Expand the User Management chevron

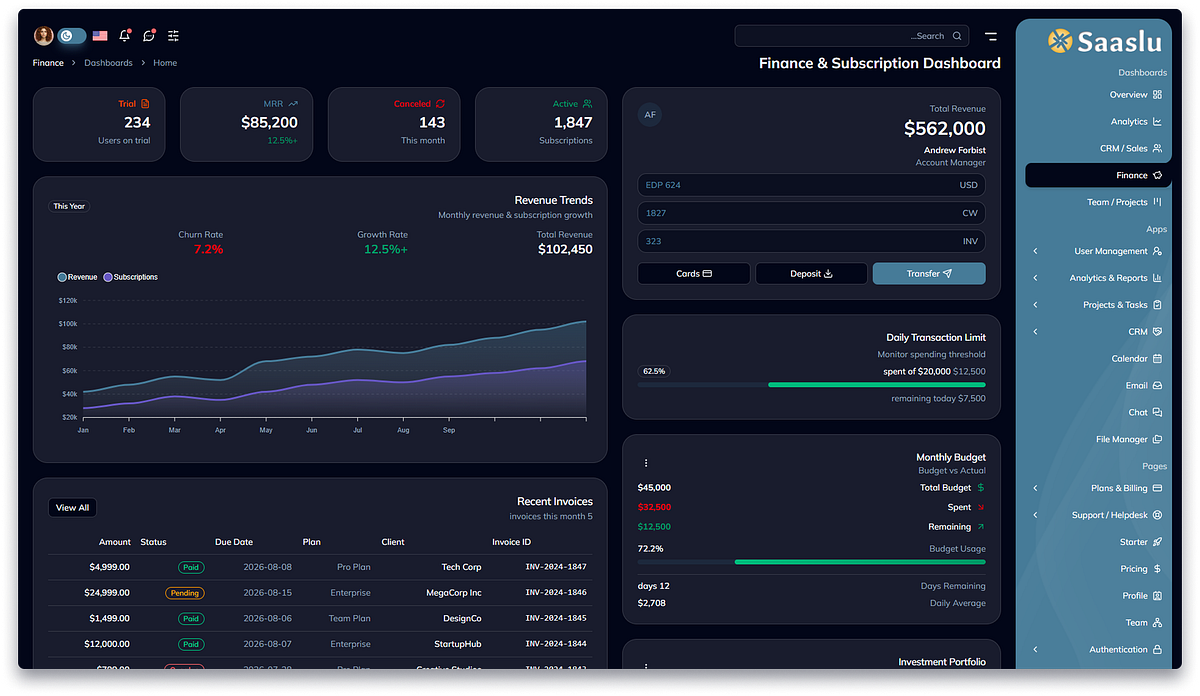point(1035,251)
